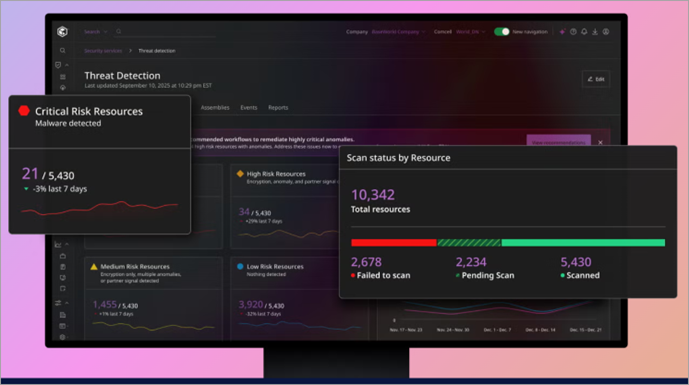Open the Search type dropdown in top bar
Image resolution: width=689 pixels, height=385 pixels.
pyautogui.click(x=95, y=32)
